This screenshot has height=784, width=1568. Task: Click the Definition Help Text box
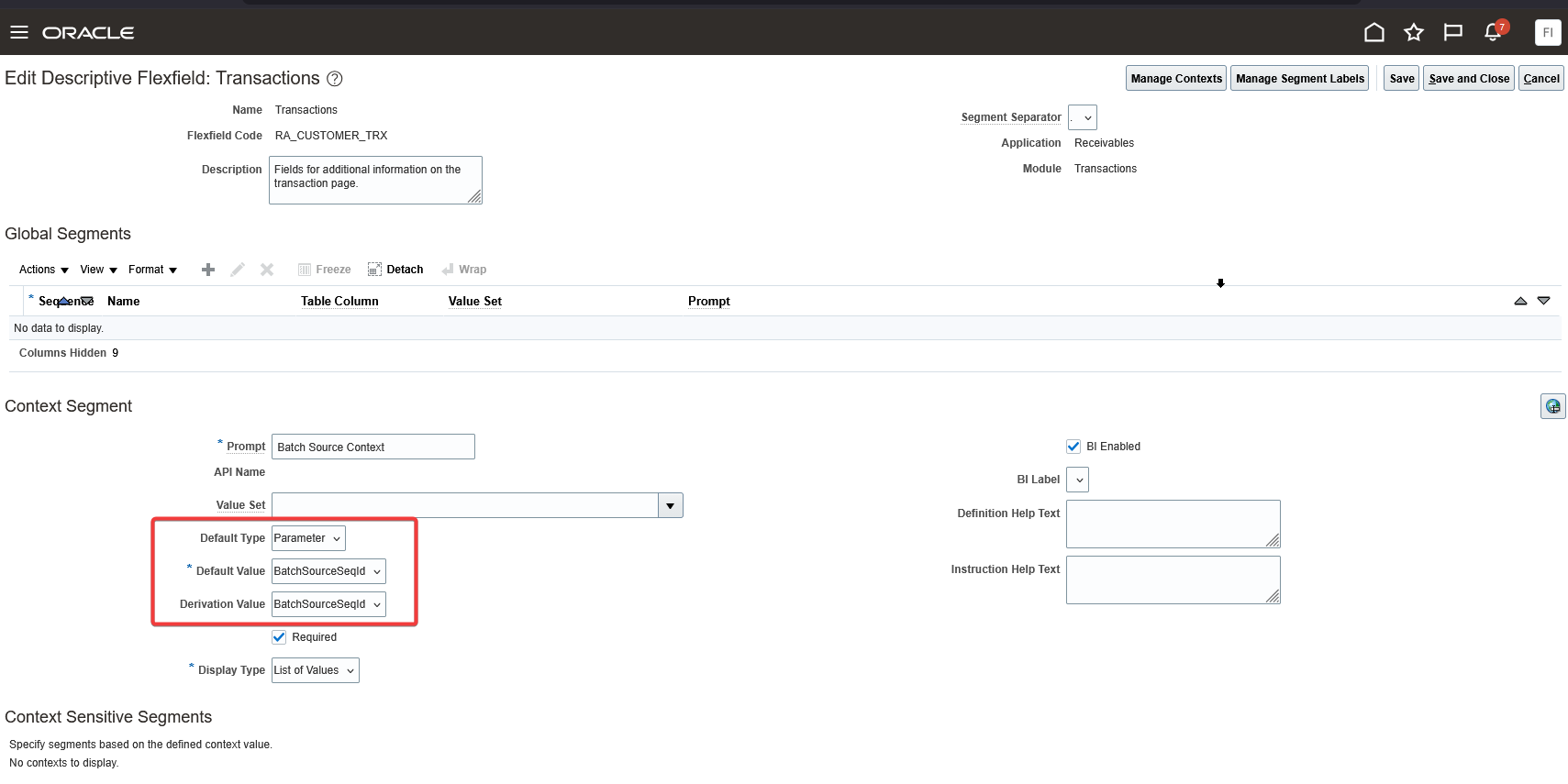pos(1173,524)
